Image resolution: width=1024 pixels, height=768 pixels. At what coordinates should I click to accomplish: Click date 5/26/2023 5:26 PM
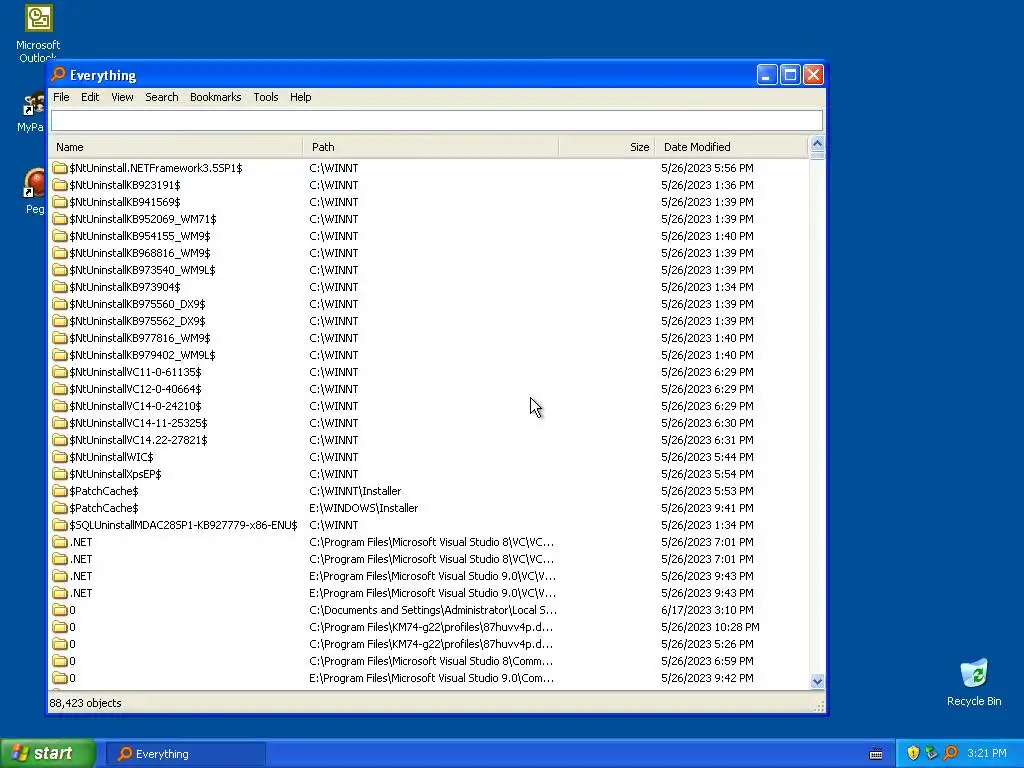click(707, 643)
